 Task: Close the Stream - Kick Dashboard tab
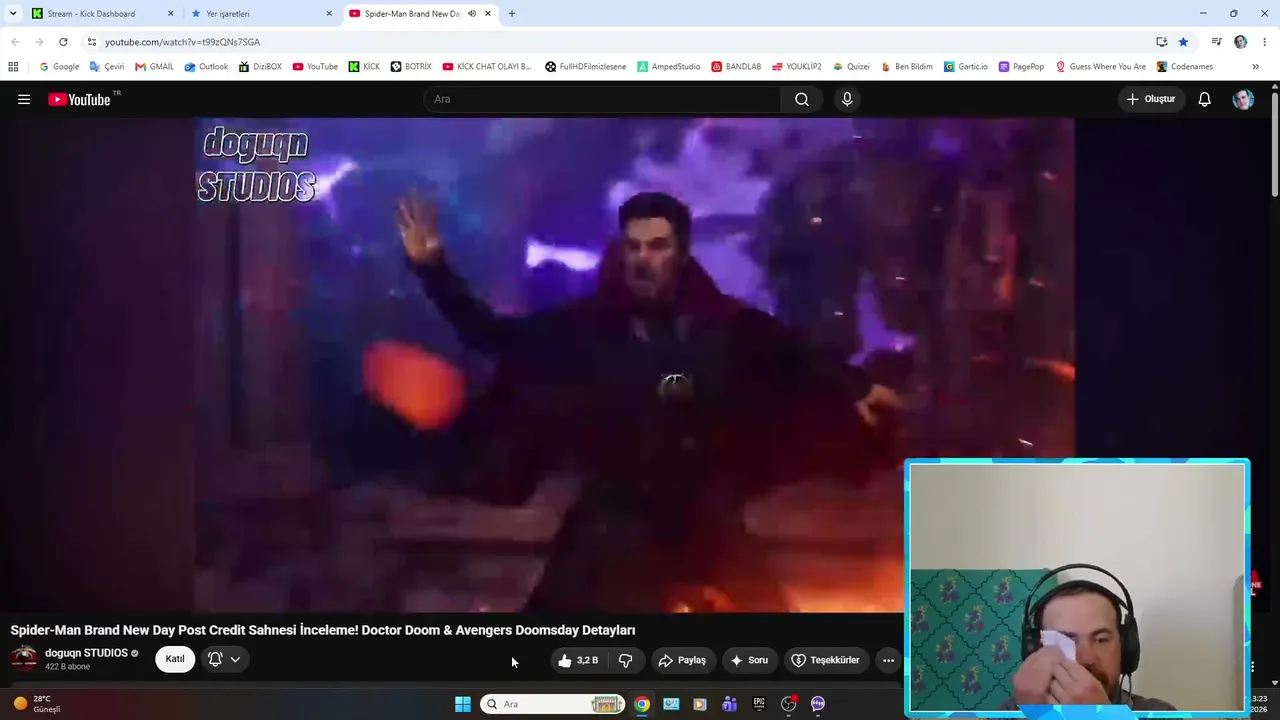(170, 14)
